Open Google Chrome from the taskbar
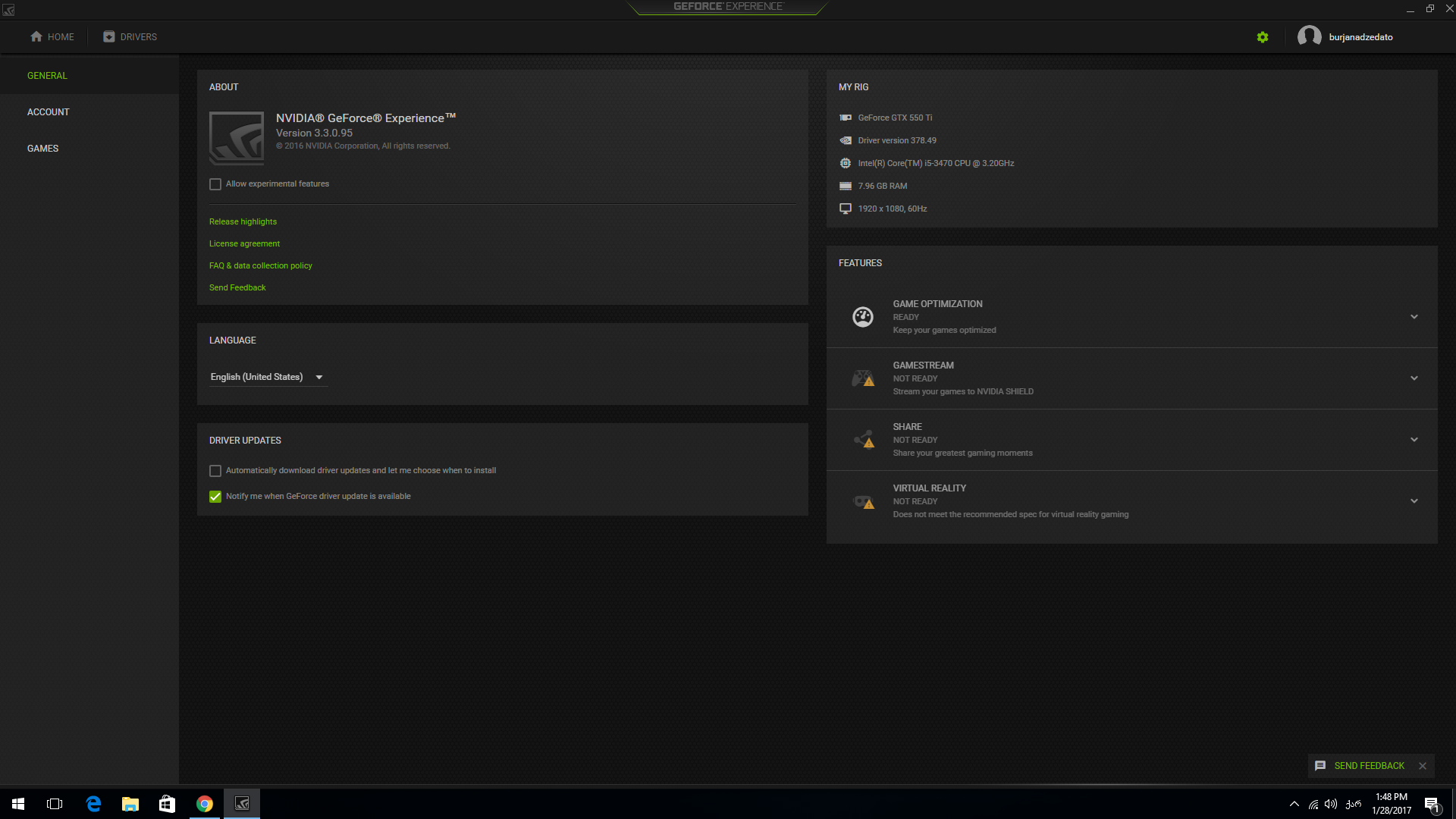This screenshot has width=1456, height=819. pos(205,804)
